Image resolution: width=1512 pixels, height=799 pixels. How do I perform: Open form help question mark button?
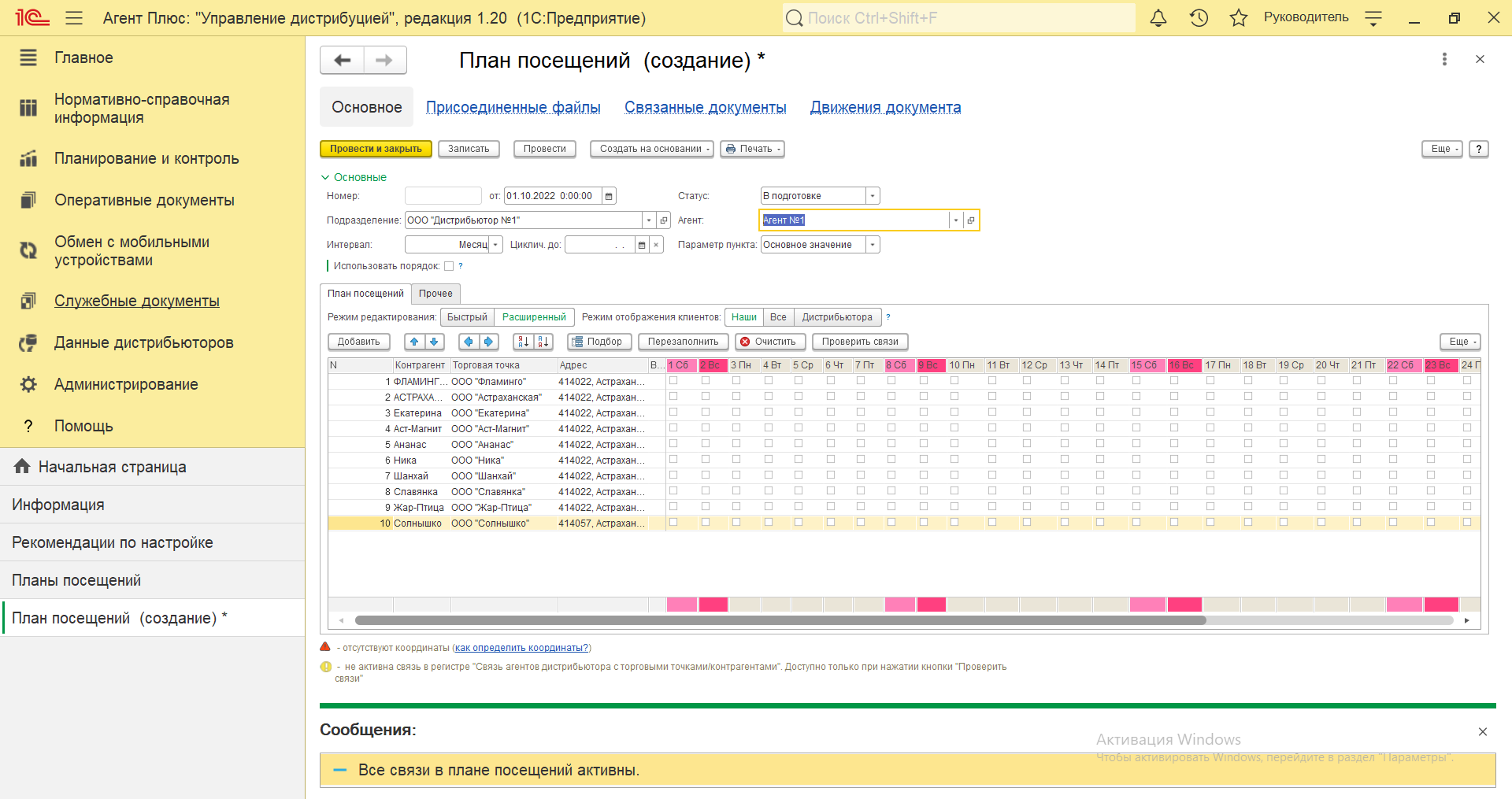1479,149
